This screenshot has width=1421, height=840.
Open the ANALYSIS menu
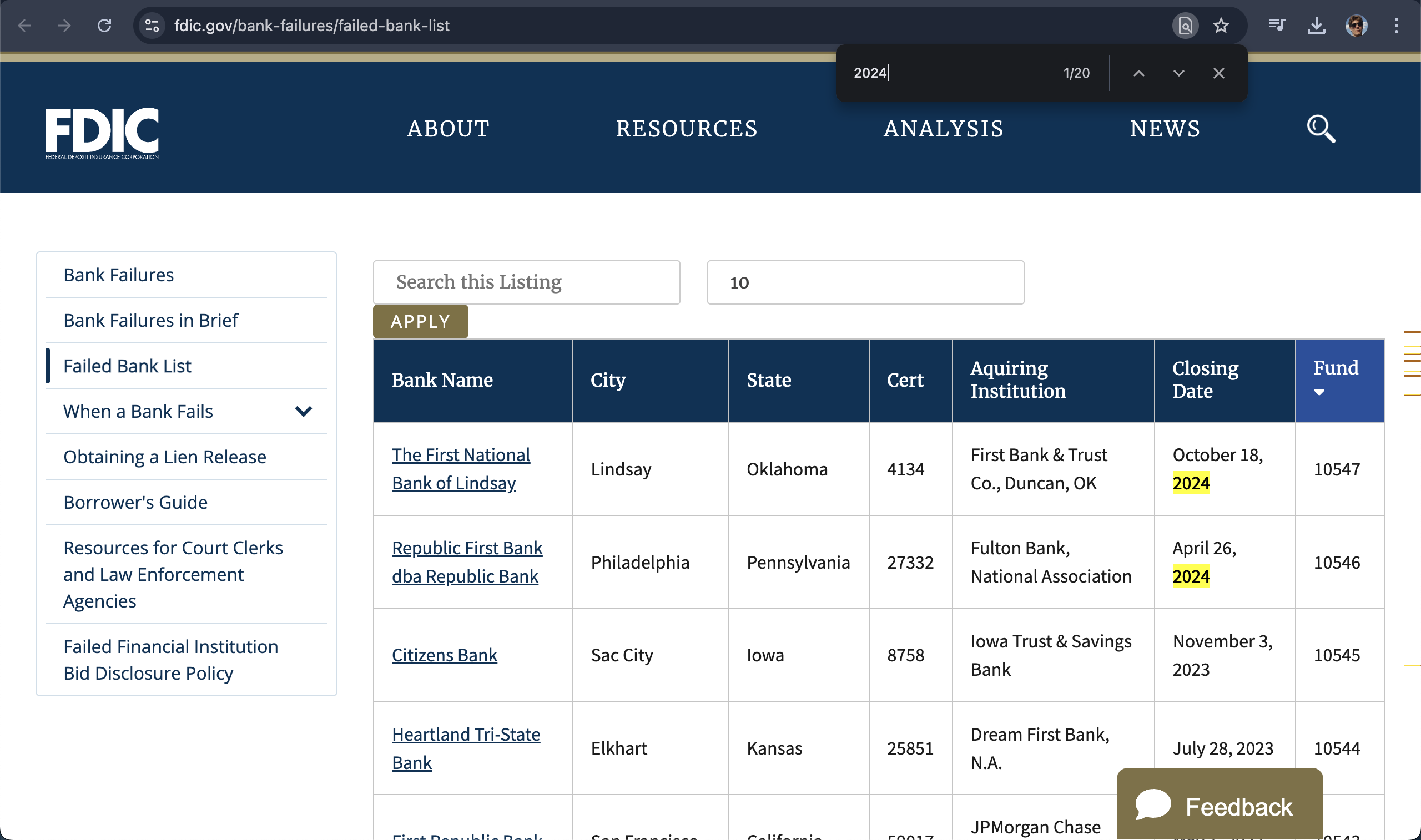tap(944, 129)
